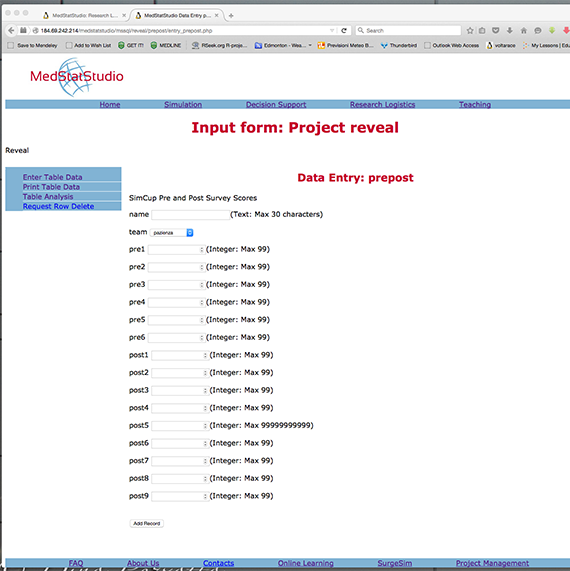Open the Research Logistics link

pos(382,105)
